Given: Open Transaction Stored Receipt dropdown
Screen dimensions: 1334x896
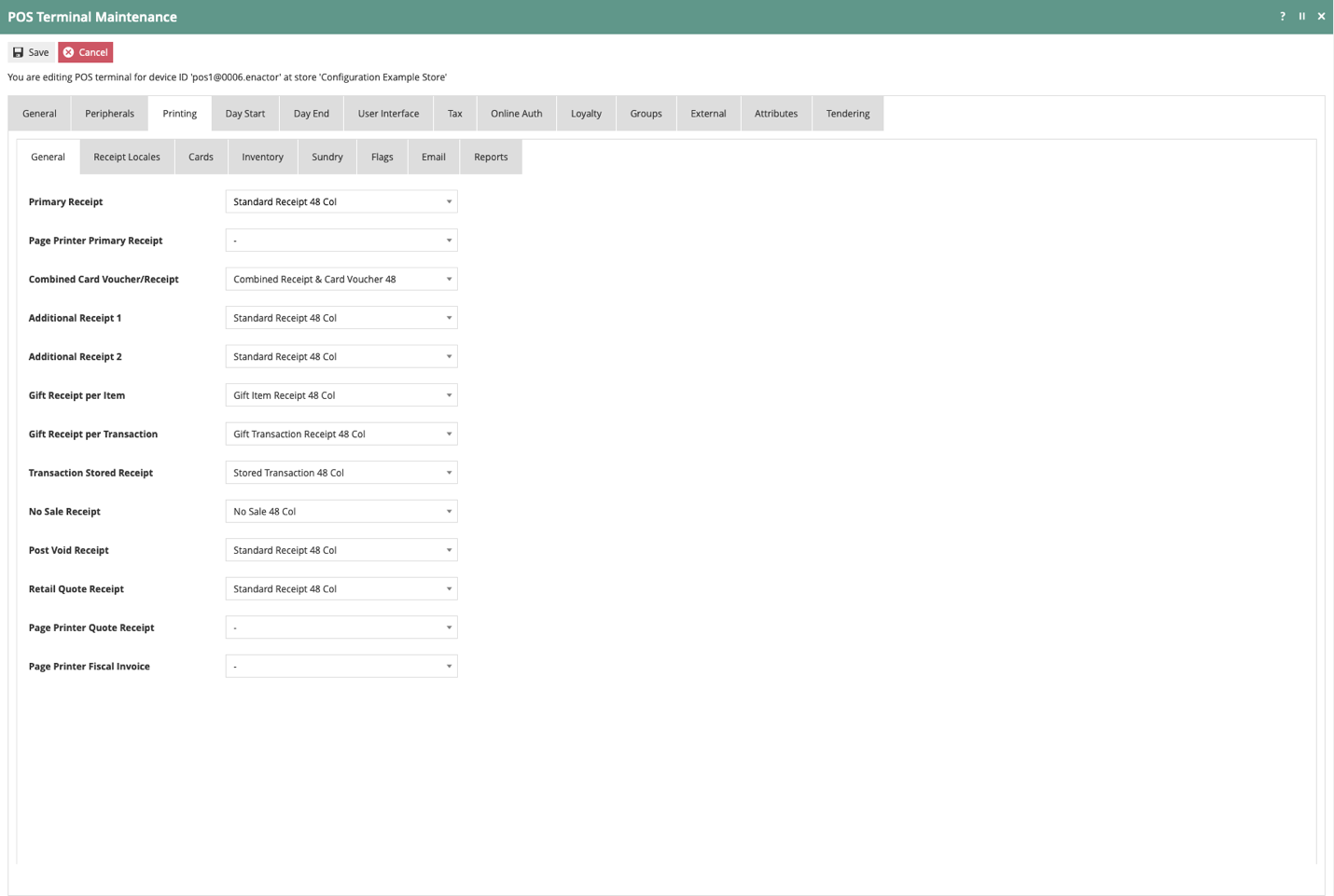Looking at the screenshot, I should click(341, 473).
